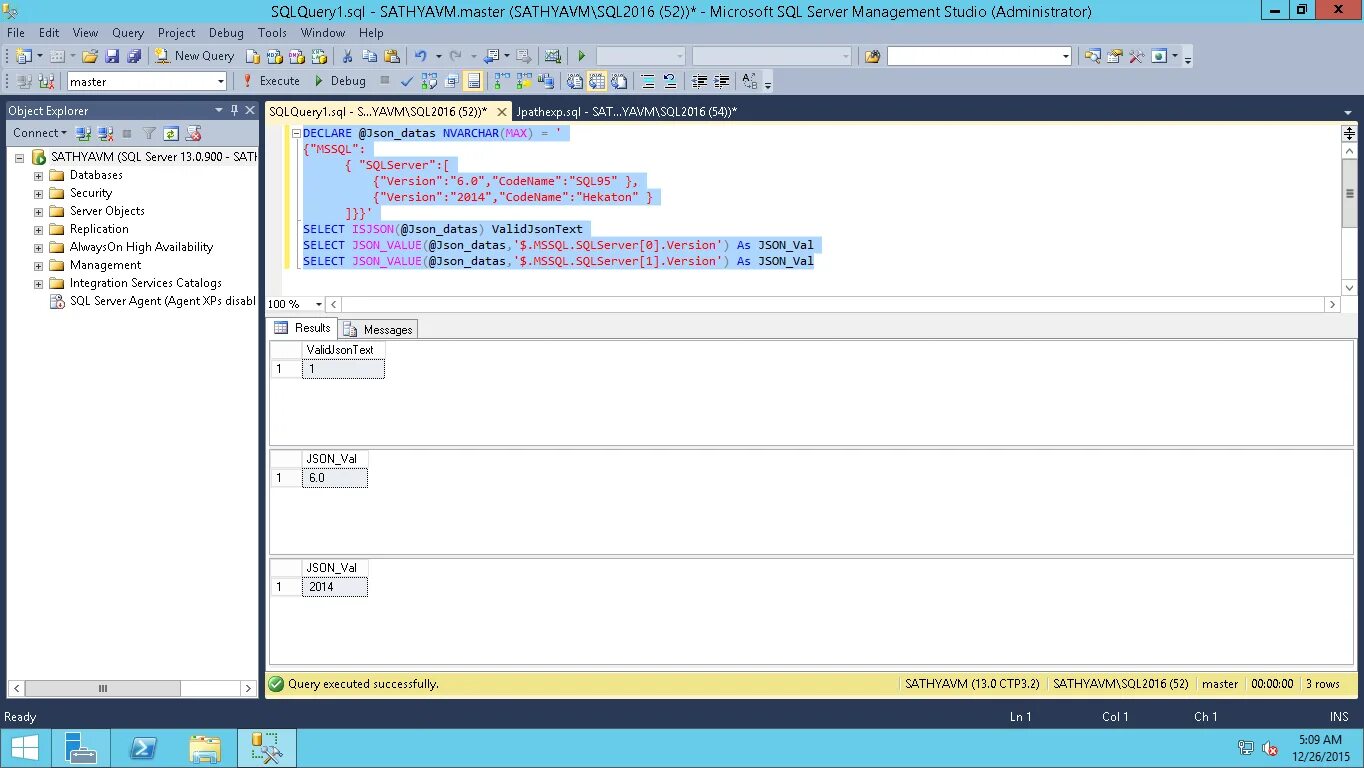This screenshot has width=1364, height=768.
Task: Click the Query Options icon
Action: click(451, 81)
